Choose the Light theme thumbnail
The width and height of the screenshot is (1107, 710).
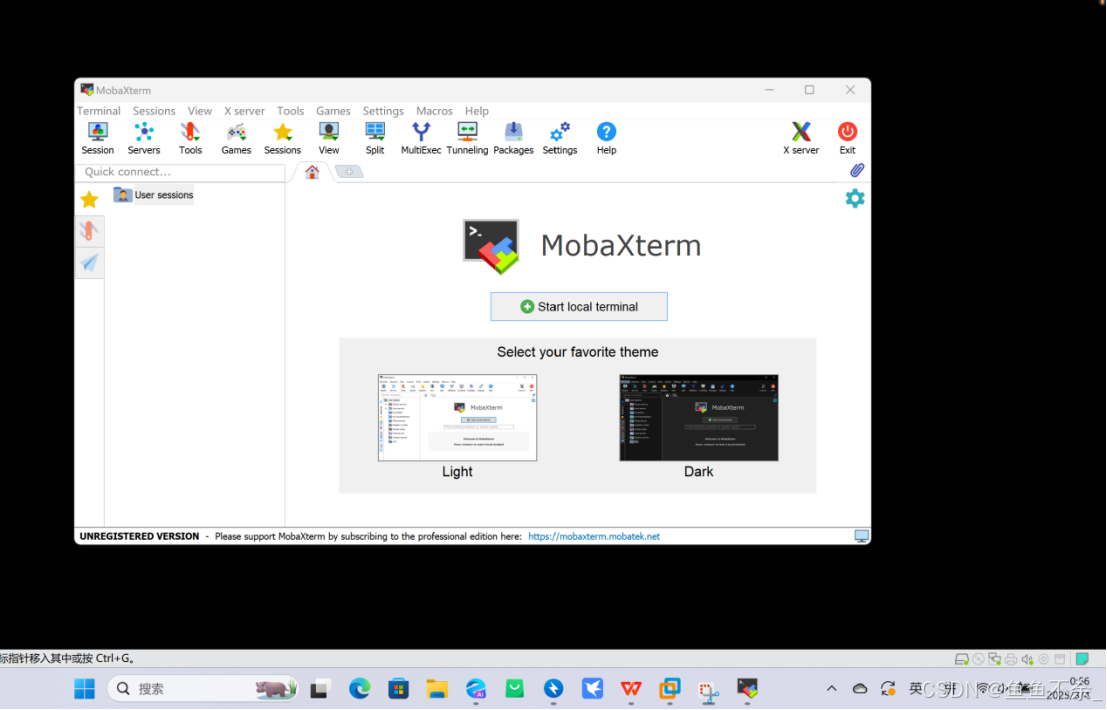click(x=457, y=418)
